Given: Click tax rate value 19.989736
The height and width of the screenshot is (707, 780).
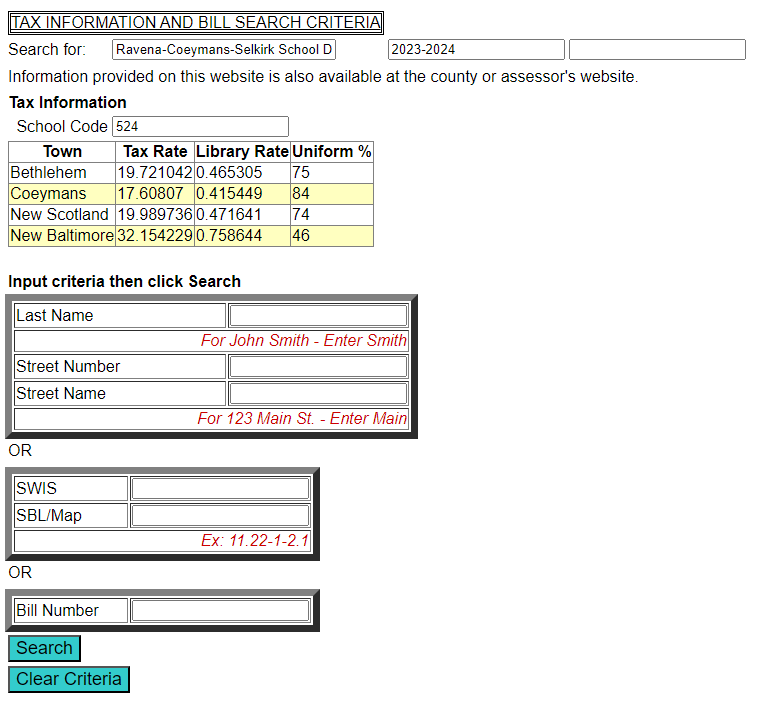Looking at the screenshot, I should (x=155, y=214).
